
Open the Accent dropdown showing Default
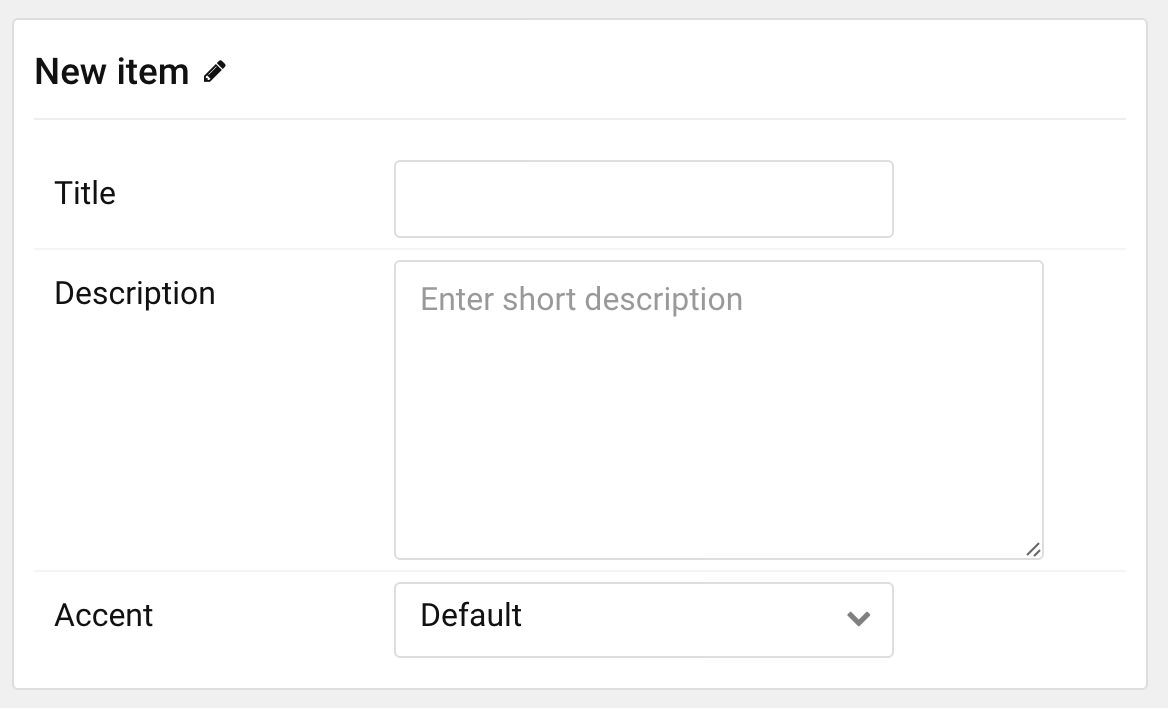coord(644,620)
